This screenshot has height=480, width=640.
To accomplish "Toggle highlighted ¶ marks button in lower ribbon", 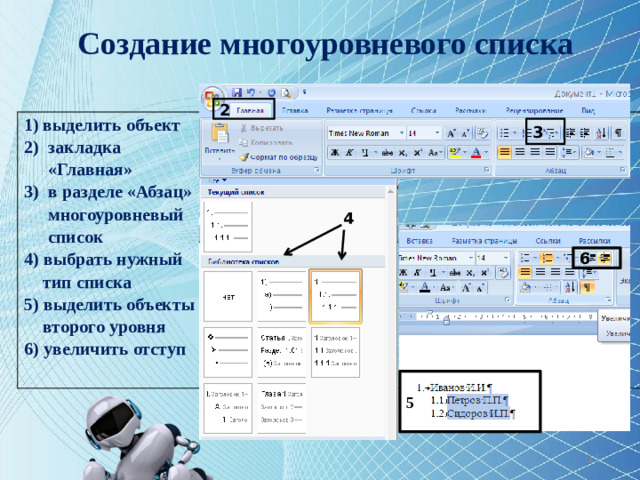I will click(x=587, y=287).
